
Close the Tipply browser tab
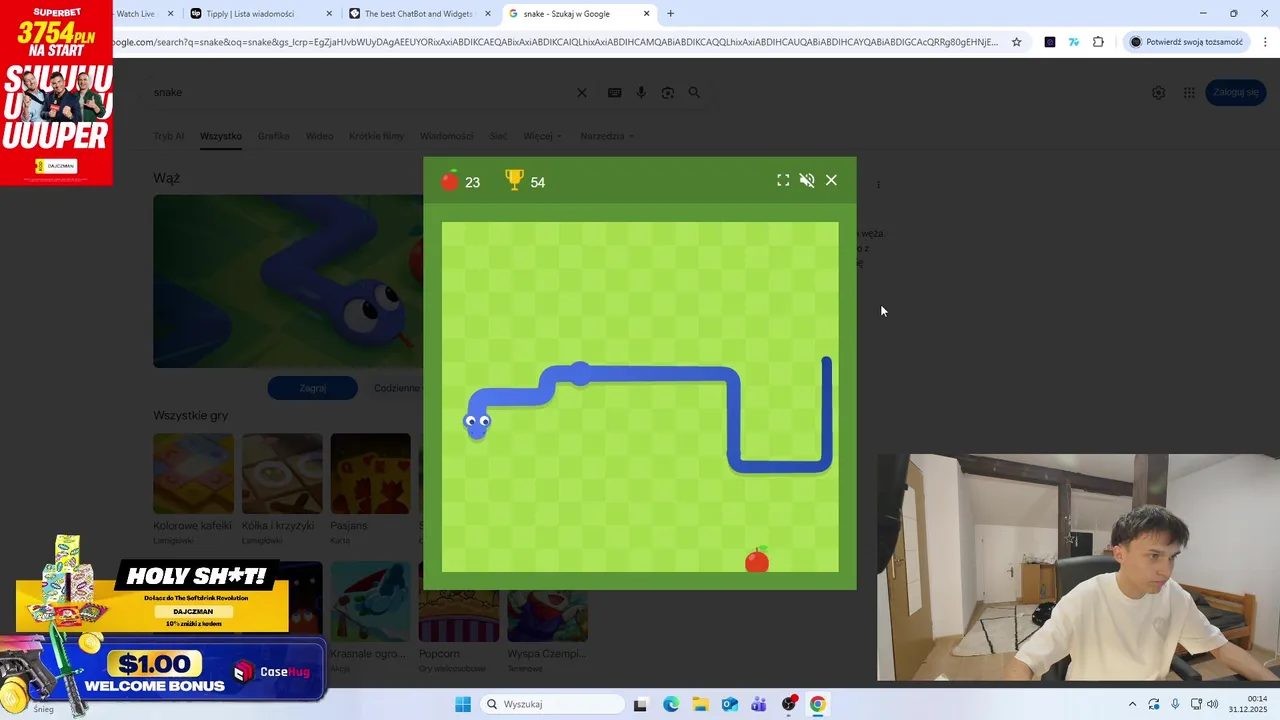tap(329, 14)
